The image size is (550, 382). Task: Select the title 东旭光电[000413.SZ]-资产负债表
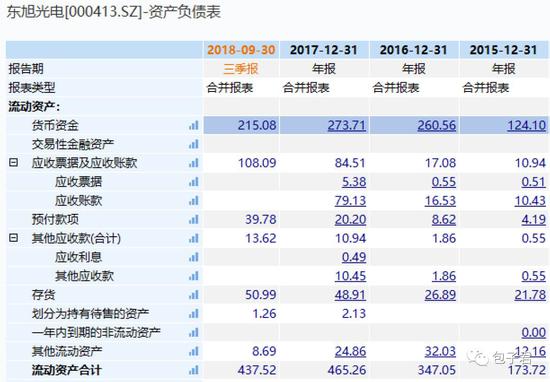pyautogui.click(x=113, y=12)
